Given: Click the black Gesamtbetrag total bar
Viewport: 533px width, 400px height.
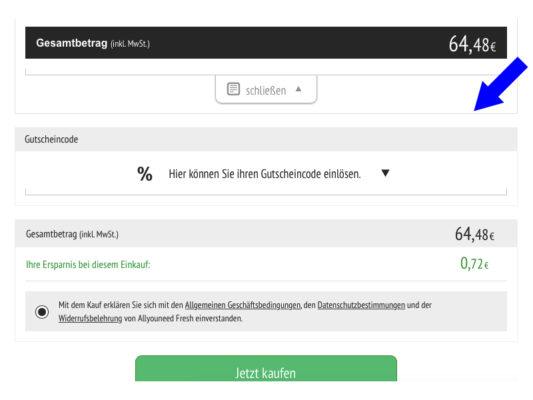Looking at the screenshot, I should pos(266,43).
